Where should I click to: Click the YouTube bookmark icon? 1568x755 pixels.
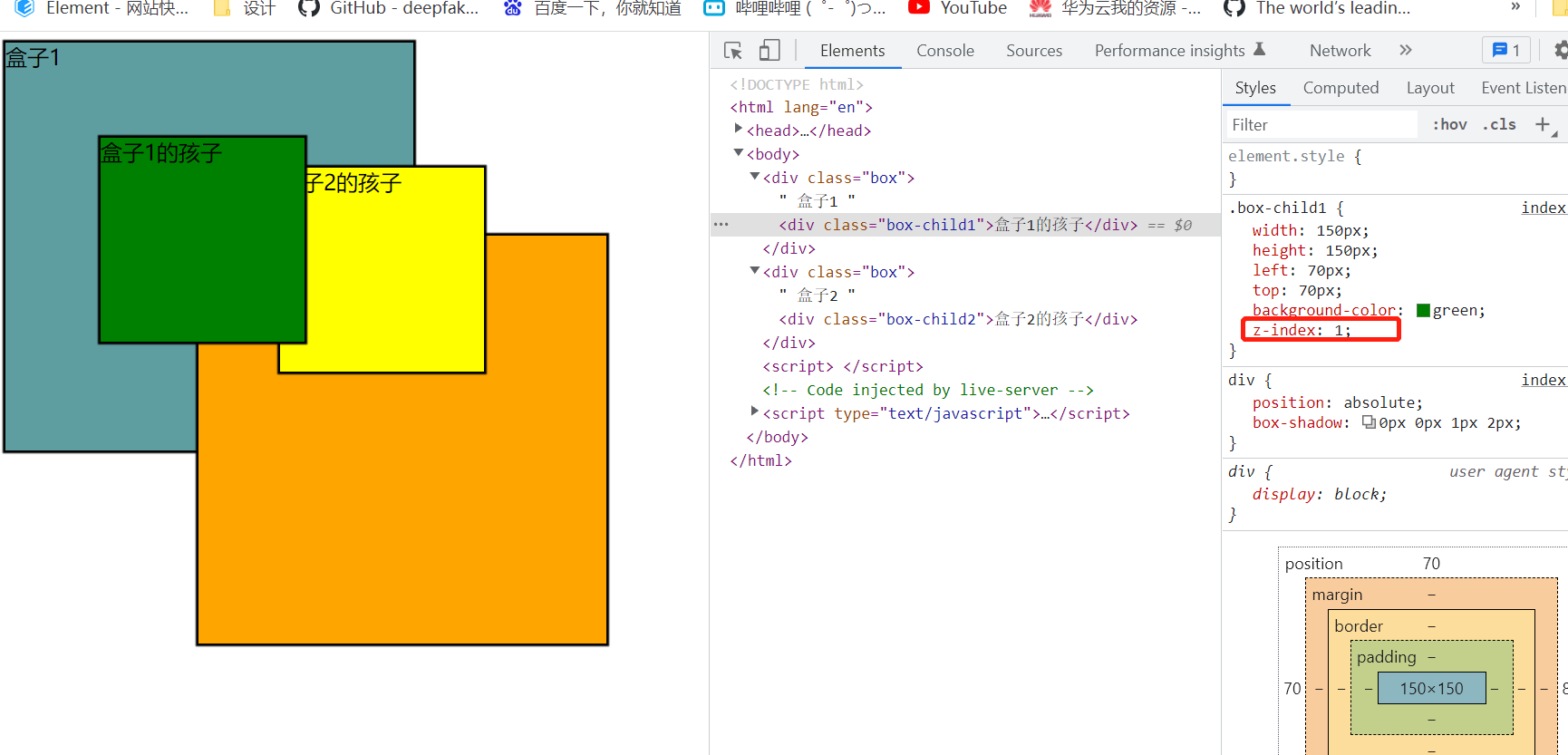(x=918, y=8)
